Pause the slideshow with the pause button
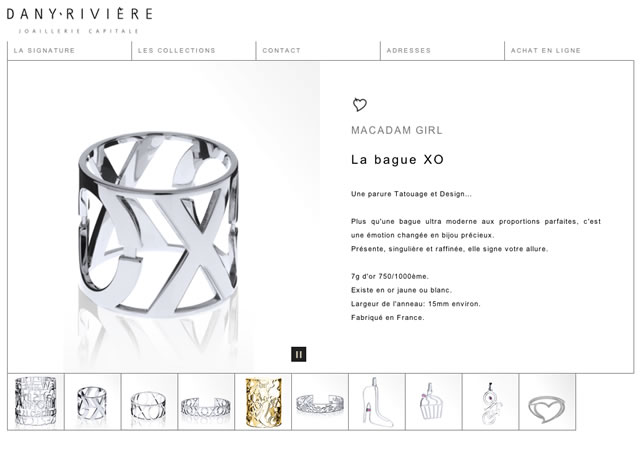The image size is (640, 450). click(x=299, y=354)
